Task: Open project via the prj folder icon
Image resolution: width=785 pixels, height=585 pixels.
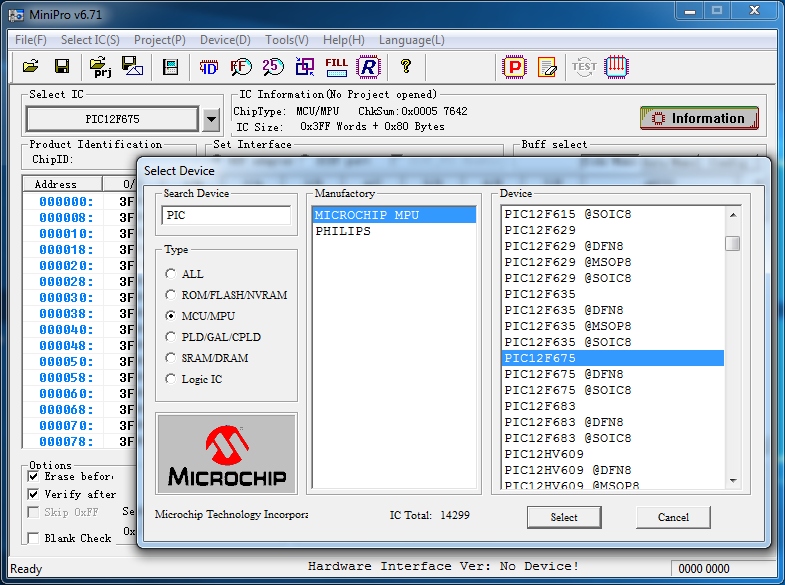Action: pyautogui.click(x=100, y=67)
